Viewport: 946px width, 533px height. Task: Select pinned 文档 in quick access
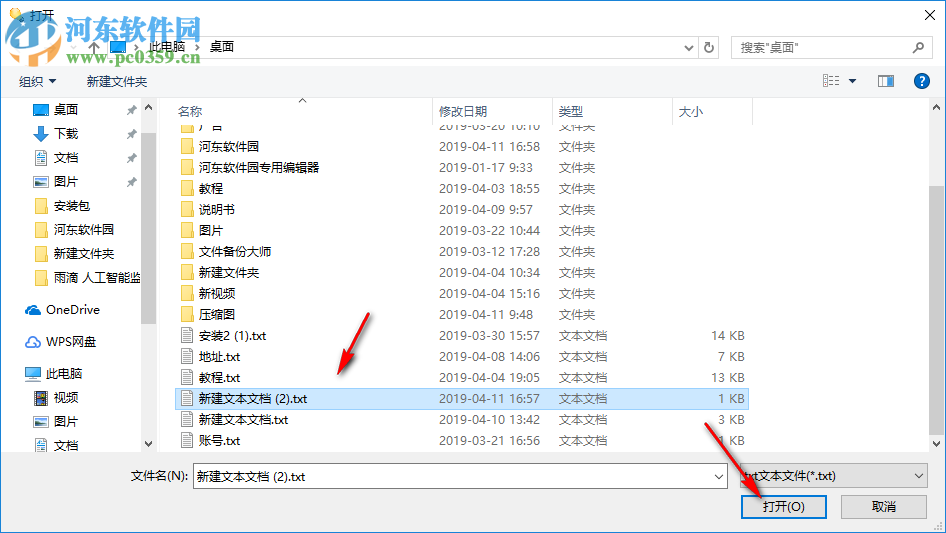click(x=66, y=158)
